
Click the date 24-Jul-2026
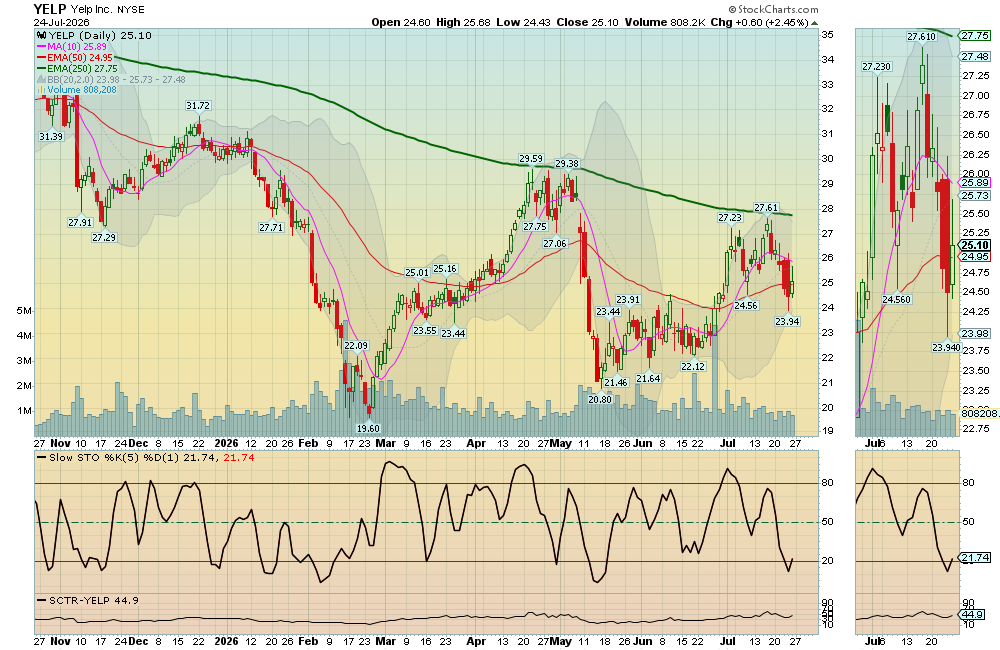click(61, 22)
